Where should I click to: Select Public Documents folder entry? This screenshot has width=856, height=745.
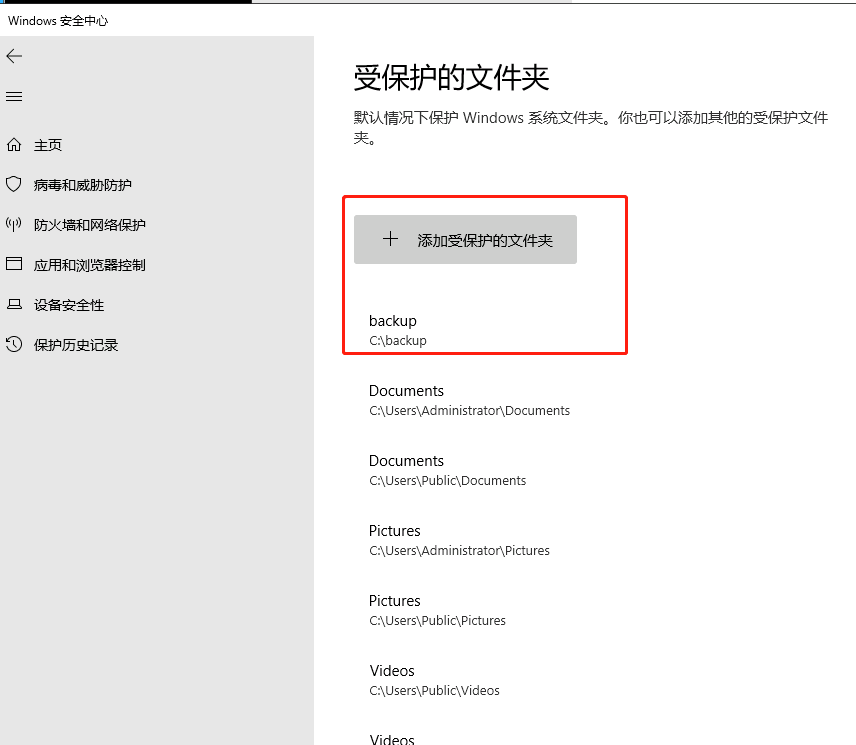(447, 470)
